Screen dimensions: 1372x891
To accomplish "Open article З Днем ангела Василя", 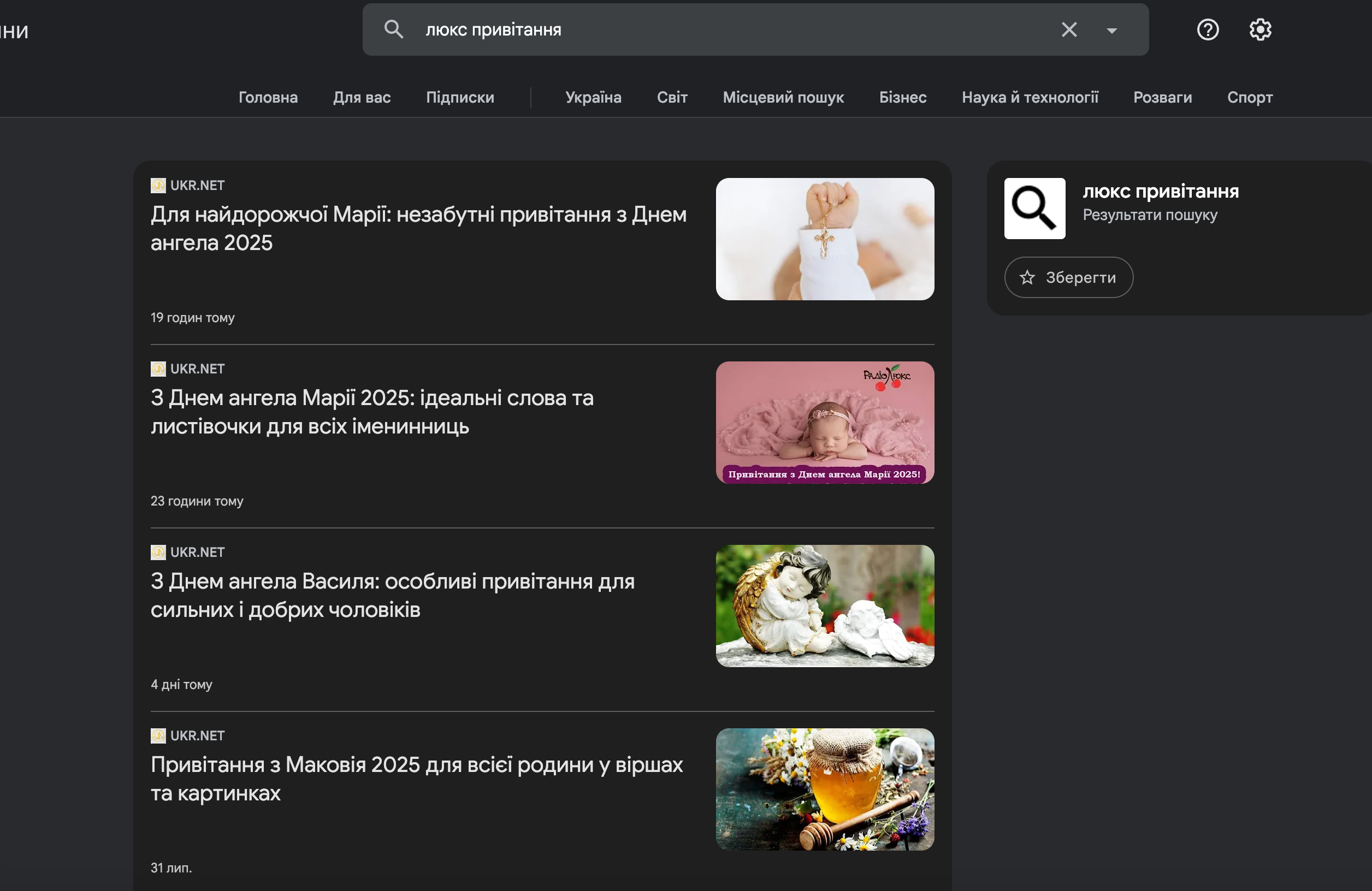I will pyautogui.click(x=392, y=595).
